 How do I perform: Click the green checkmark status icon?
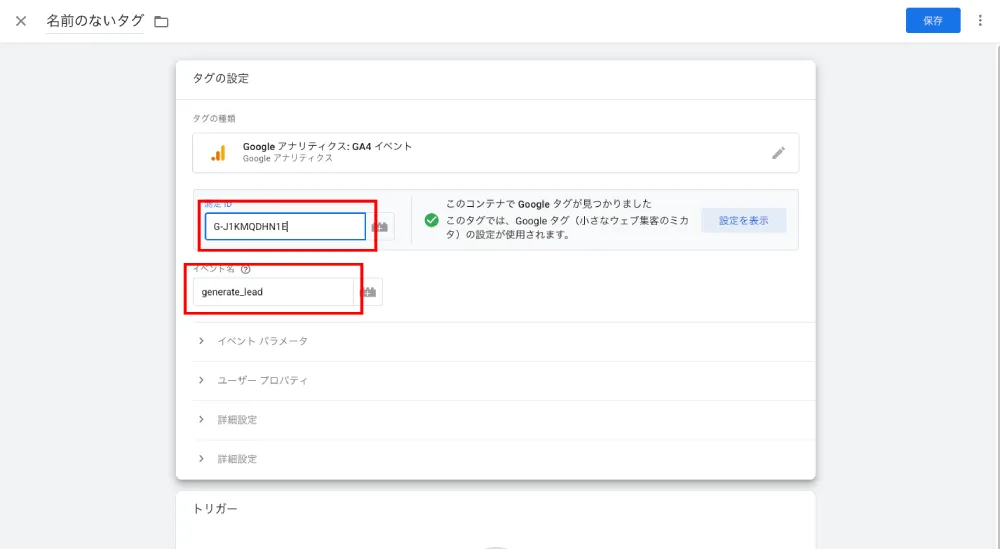point(432,220)
